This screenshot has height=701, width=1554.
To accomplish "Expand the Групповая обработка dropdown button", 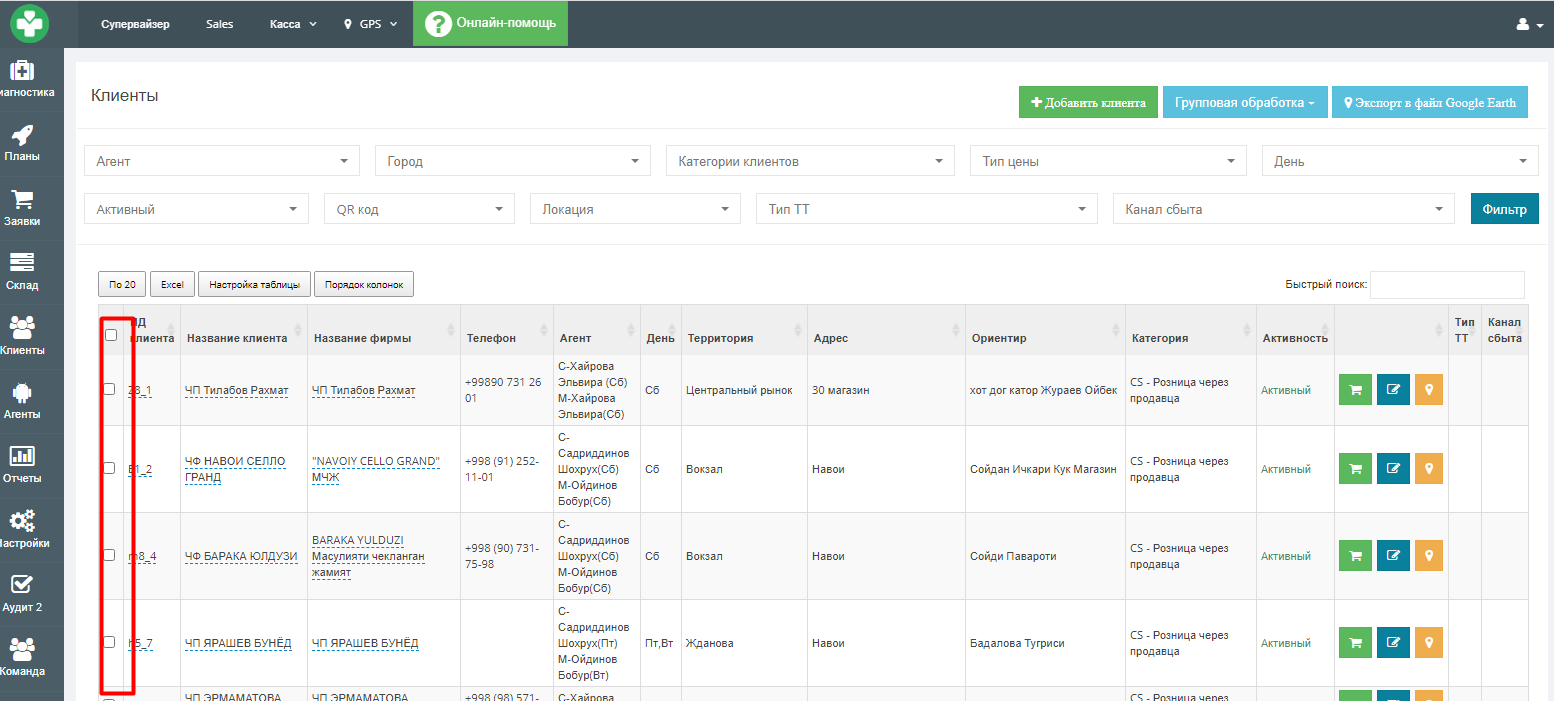I will tap(1245, 102).
